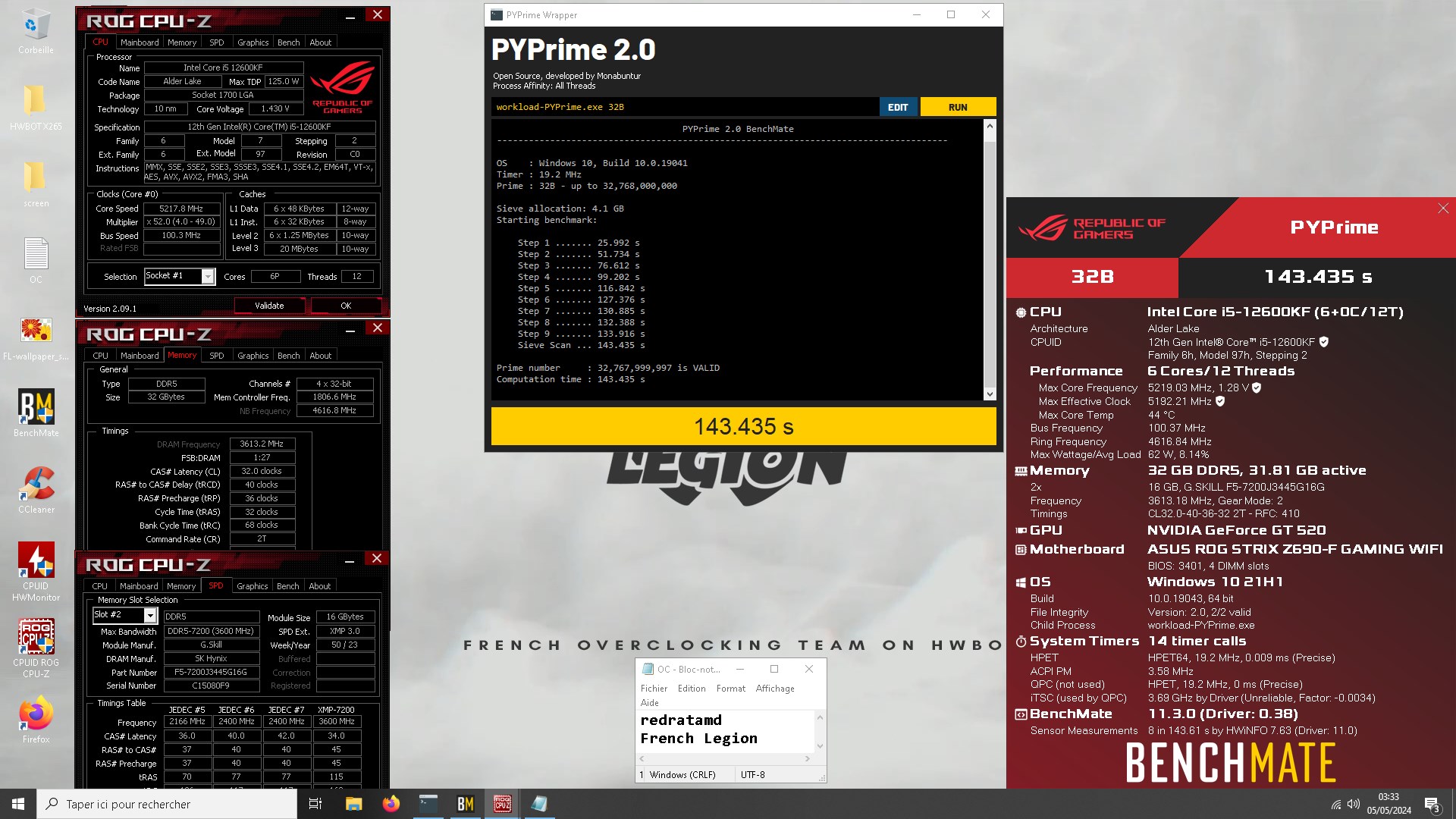Screen dimensions: 1456x819
Task: Click the OK button in CPU-Z
Action: point(346,306)
